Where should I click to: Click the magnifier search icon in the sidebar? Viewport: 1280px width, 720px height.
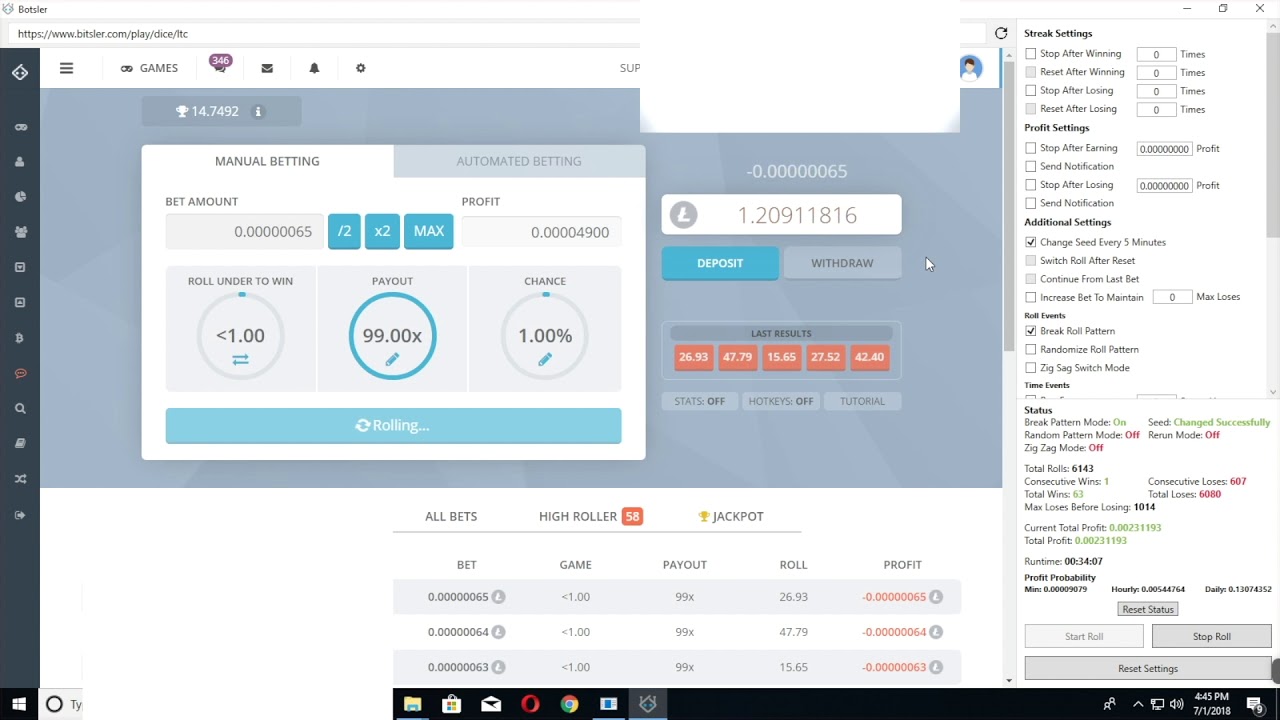[20, 408]
